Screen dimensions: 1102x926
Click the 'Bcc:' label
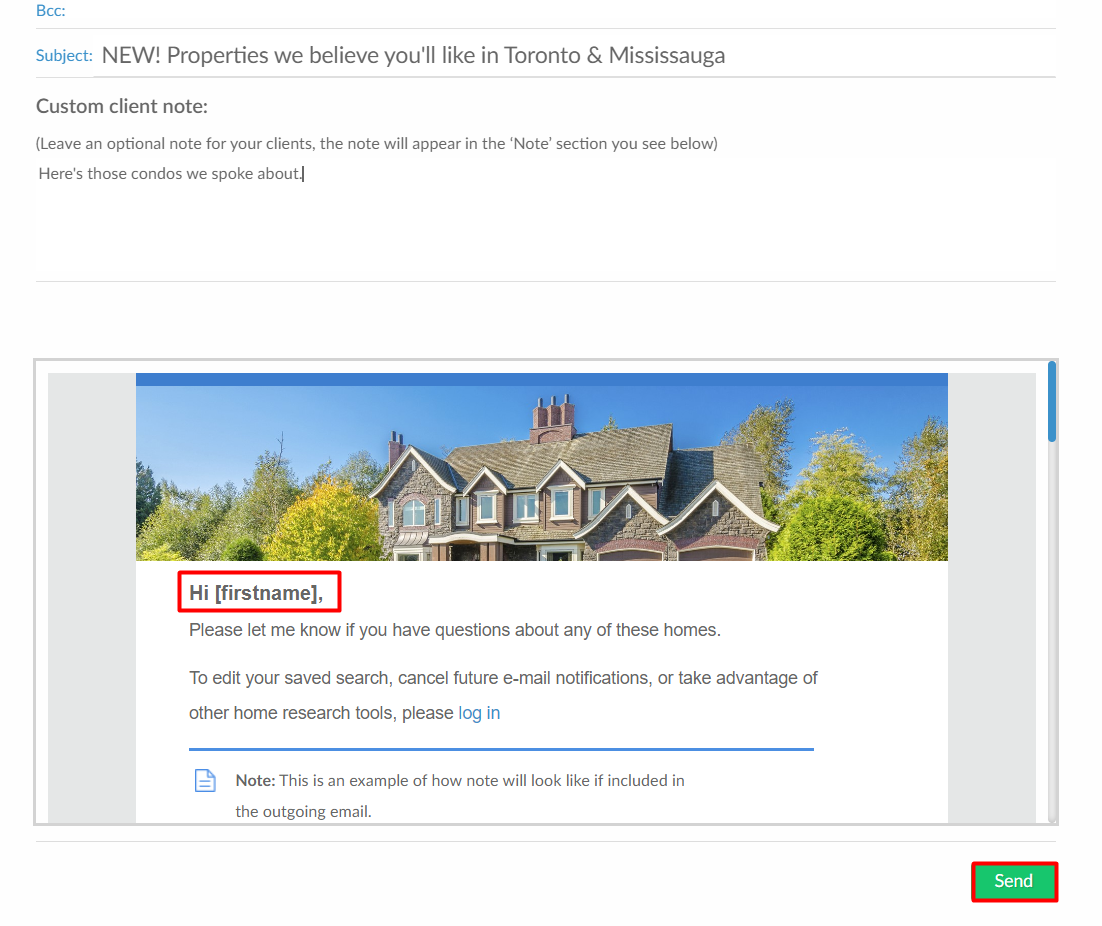tap(51, 11)
